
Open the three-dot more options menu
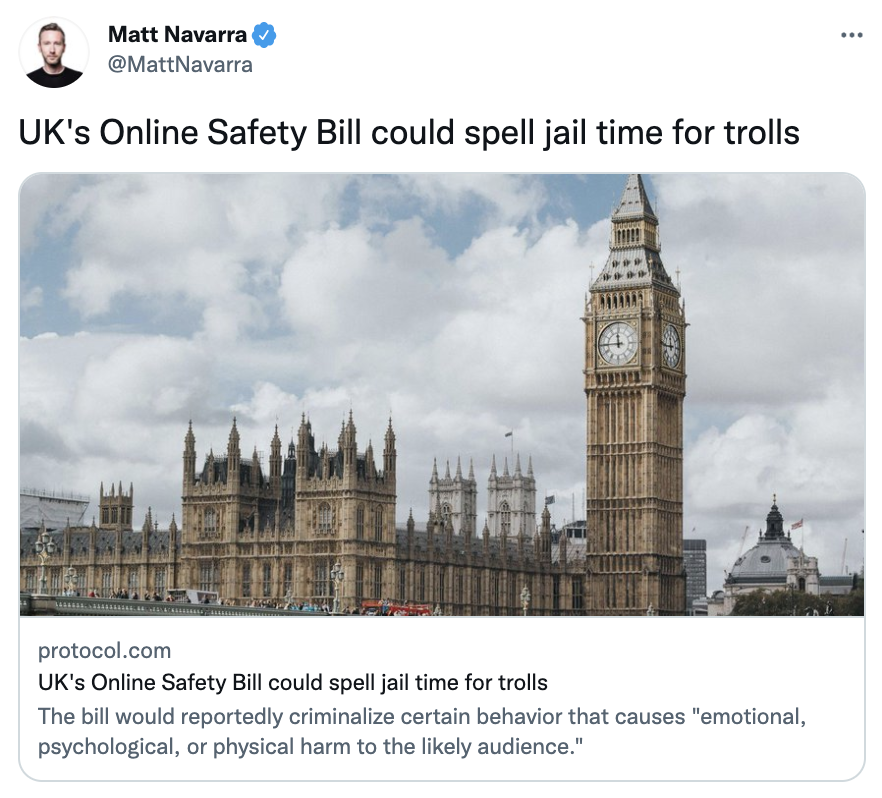coord(852,35)
